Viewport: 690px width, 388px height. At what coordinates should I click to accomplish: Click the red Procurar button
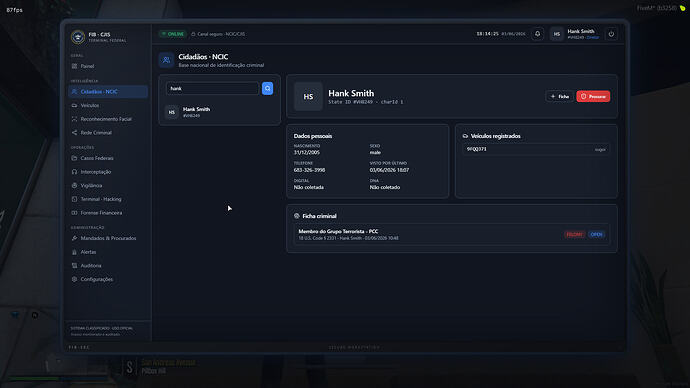click(x=593, y=96)
